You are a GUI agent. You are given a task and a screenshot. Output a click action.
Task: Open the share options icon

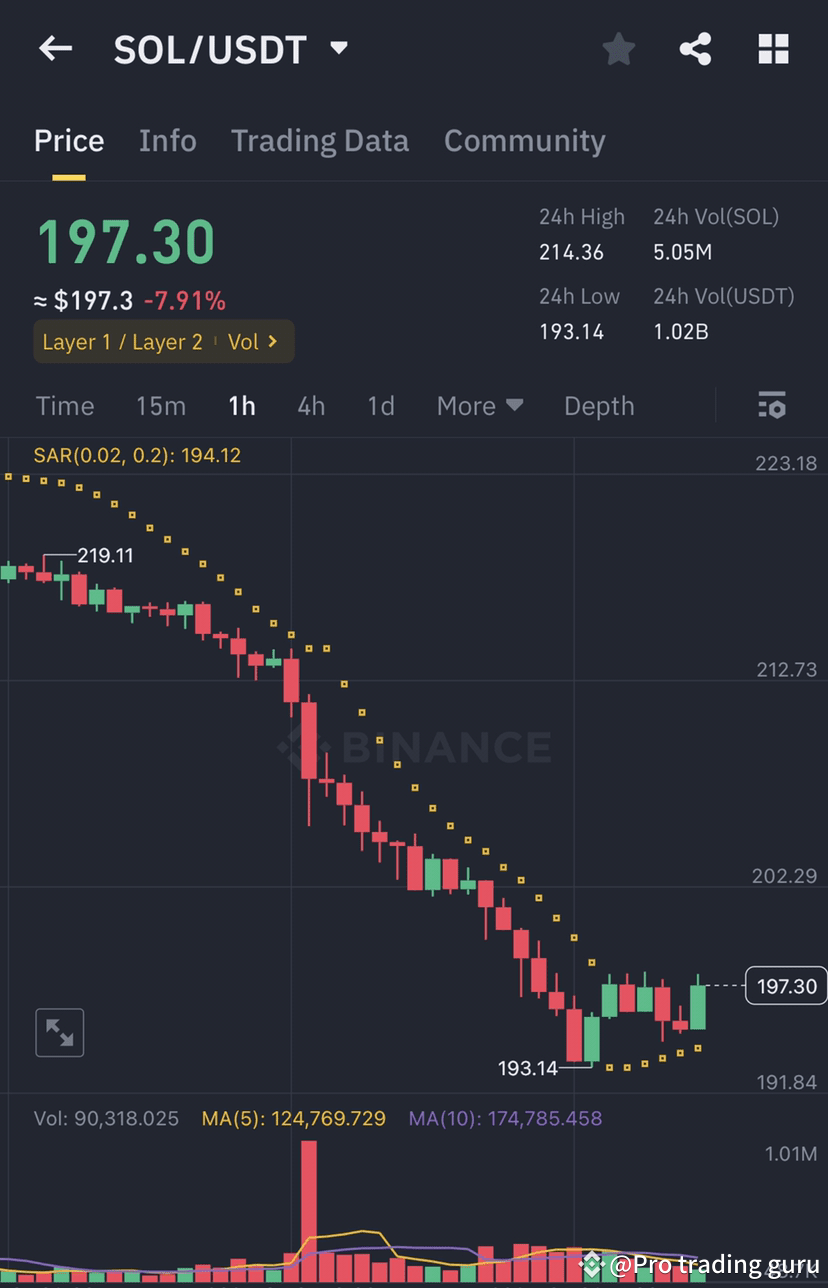[x=696, y=49]
